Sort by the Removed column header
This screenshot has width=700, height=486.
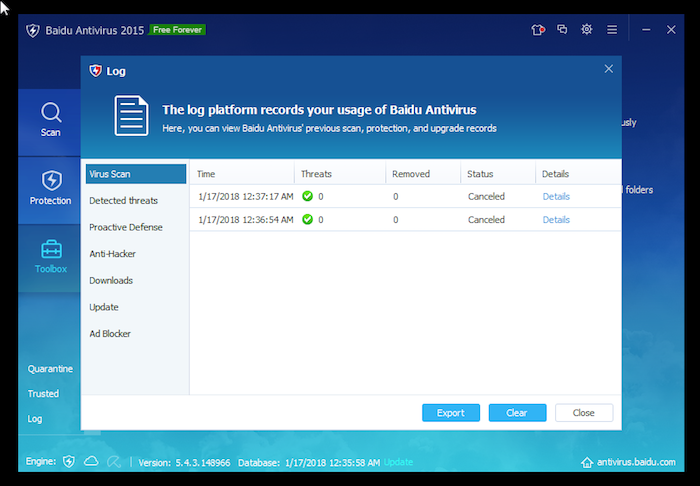[x=423, y=174]
